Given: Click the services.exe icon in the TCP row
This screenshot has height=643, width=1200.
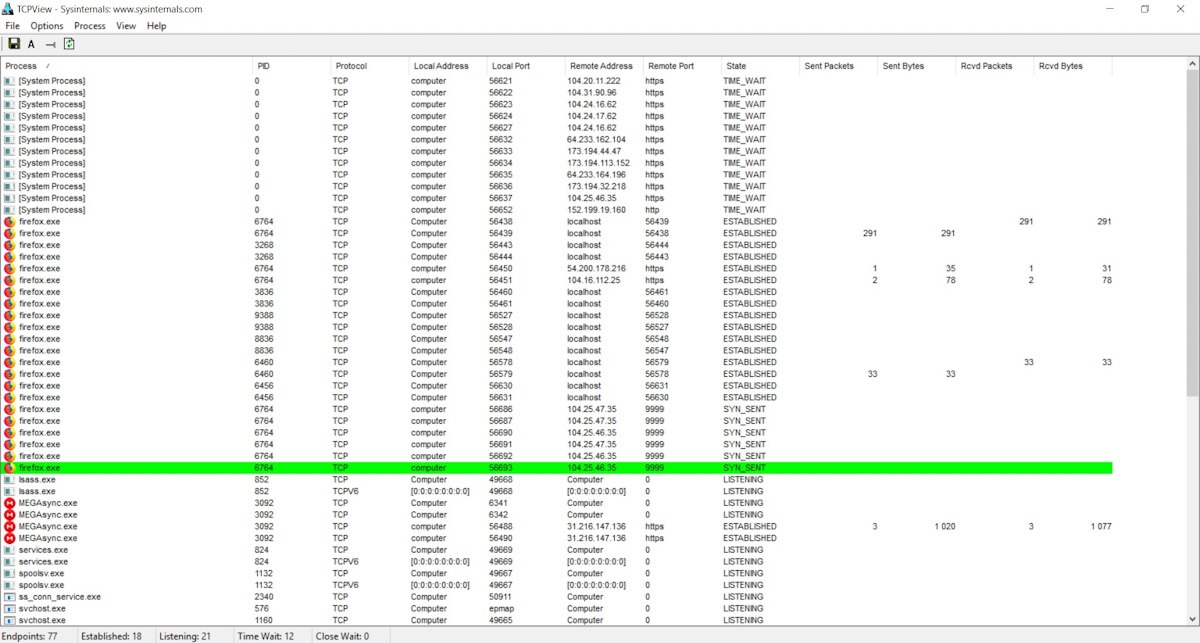Looking at the screenshot, I should [x=9, y=550].
